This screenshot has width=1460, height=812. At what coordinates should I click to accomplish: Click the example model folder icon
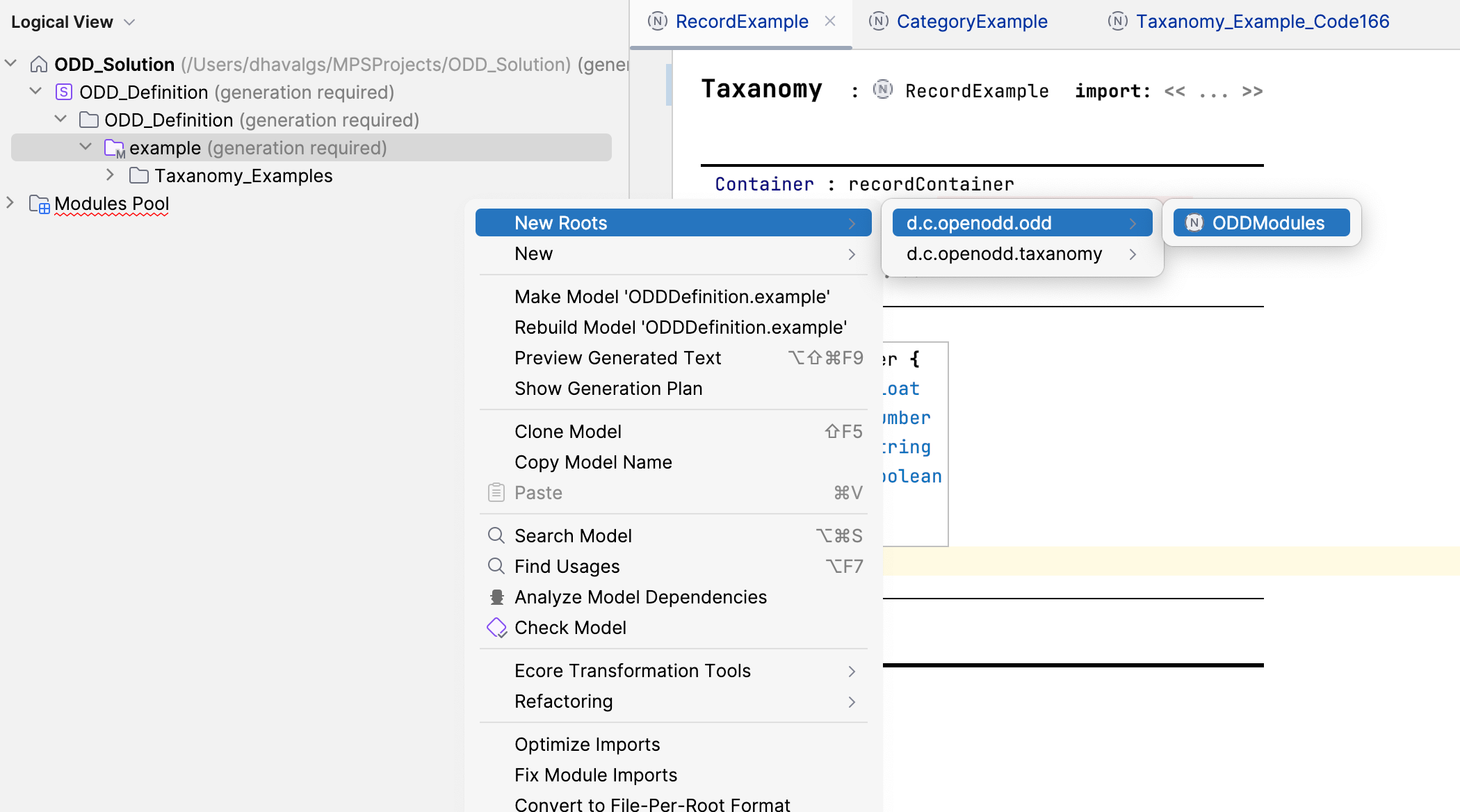coord(114,148)
